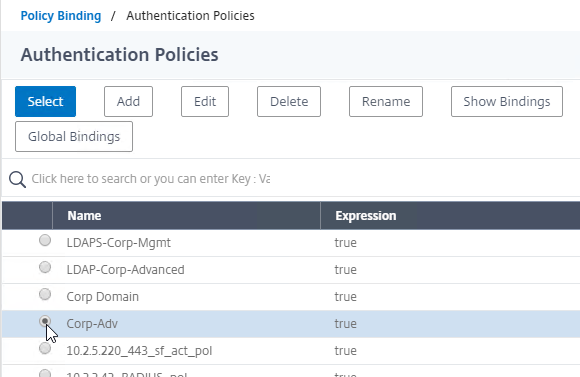580x377 pixels.
Task: Go back to Policy Binding breadcrumb
Action: pos(61,16)
